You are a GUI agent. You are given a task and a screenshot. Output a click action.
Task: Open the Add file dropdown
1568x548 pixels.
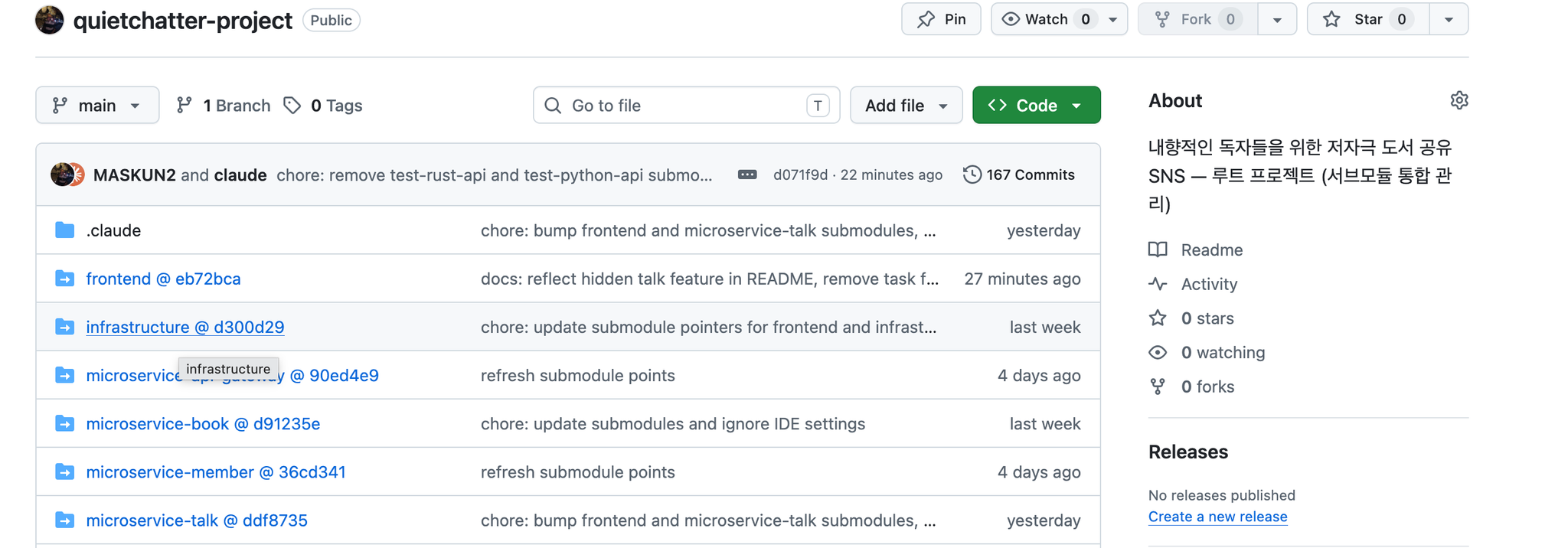click(906, 105)
